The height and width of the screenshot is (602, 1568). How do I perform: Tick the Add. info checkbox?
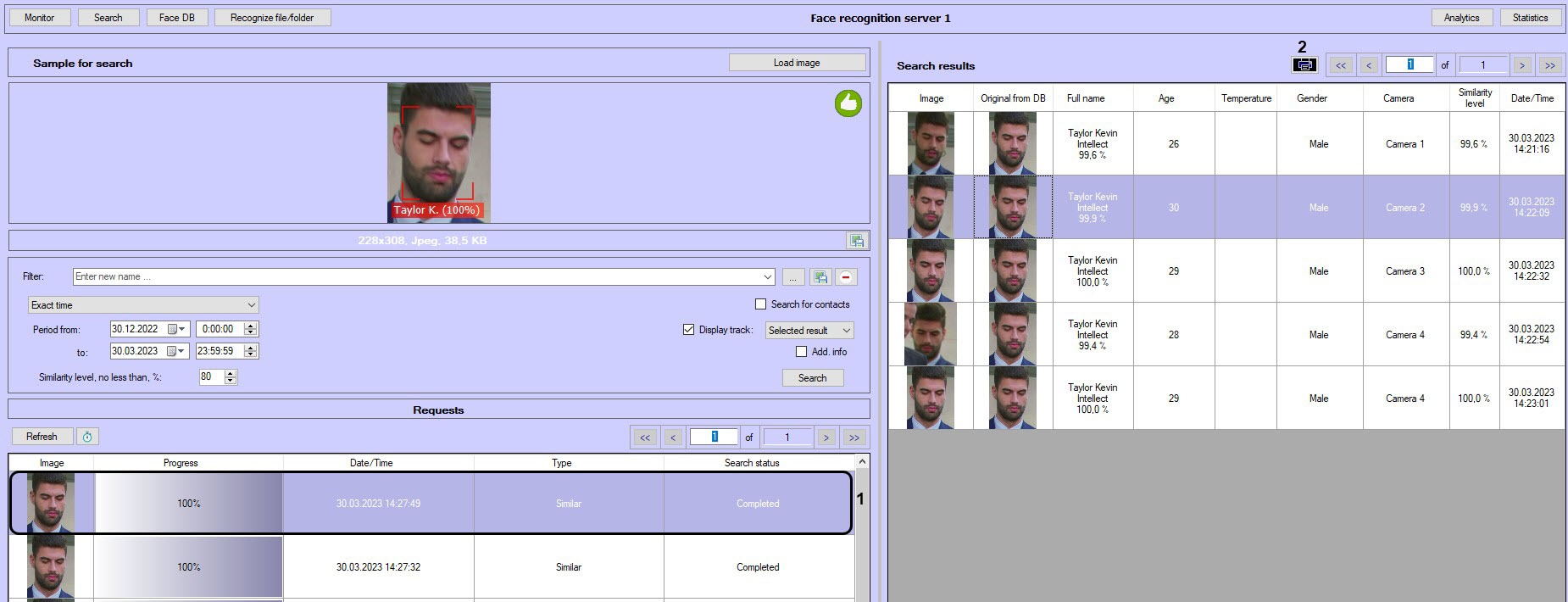pos(801,352)
